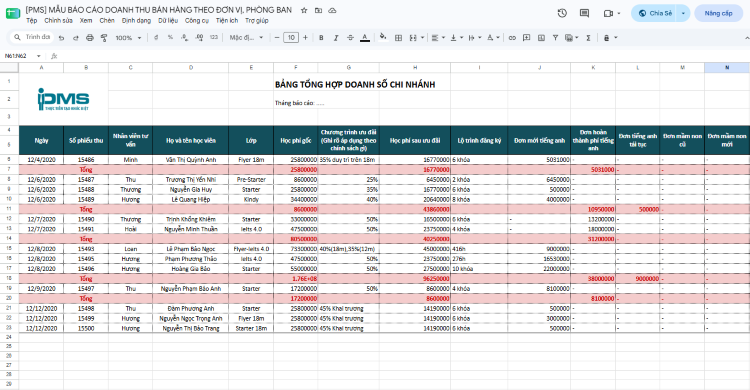Open the Trợ giúp menu
The image size is (750, 390).
click(x=257, y=21)
